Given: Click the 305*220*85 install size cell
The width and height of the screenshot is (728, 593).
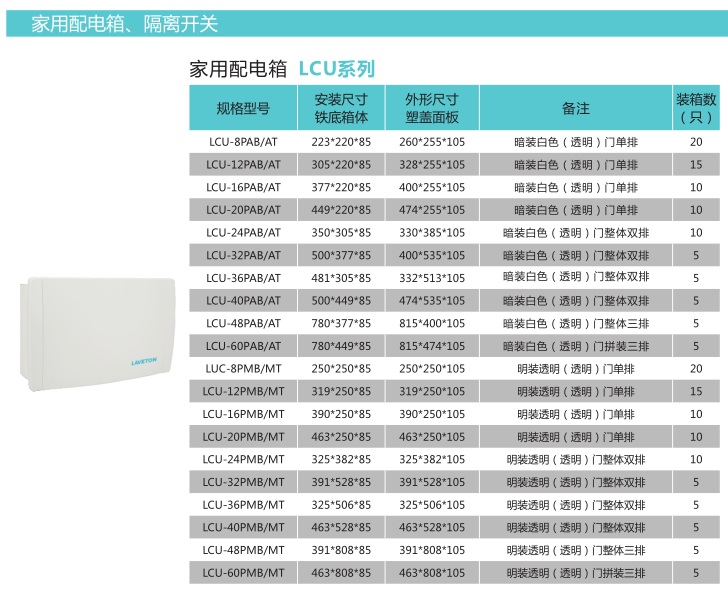Looking at the screenshot, I should (341, 165).
